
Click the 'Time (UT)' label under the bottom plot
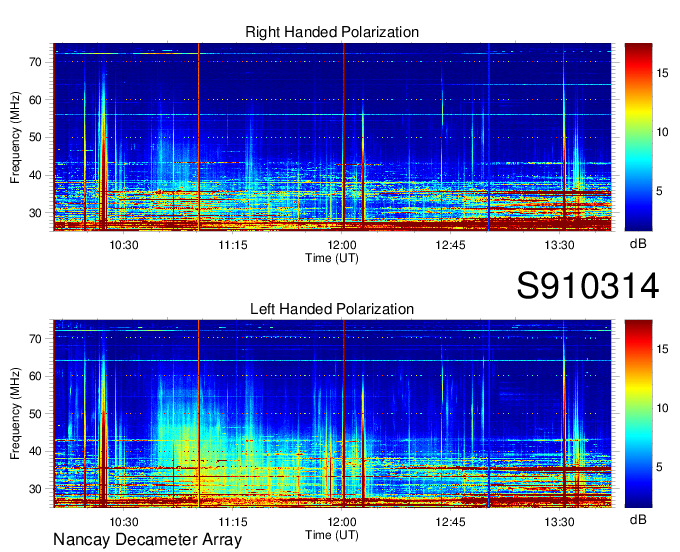click(x=332, y=535)
